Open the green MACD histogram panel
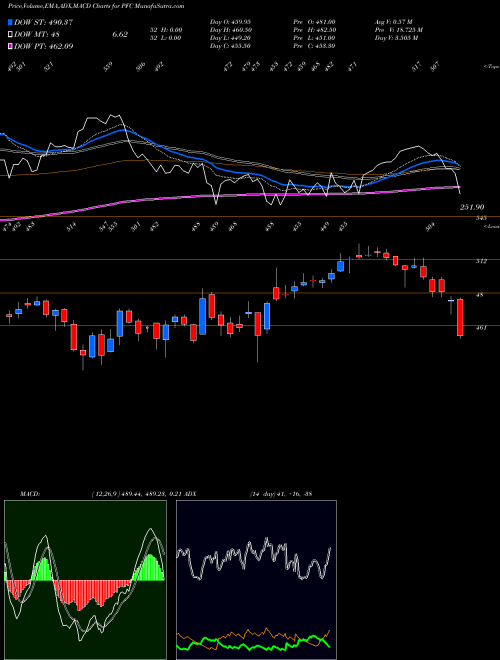The image size is (500, 660). (x=85, y=580)
